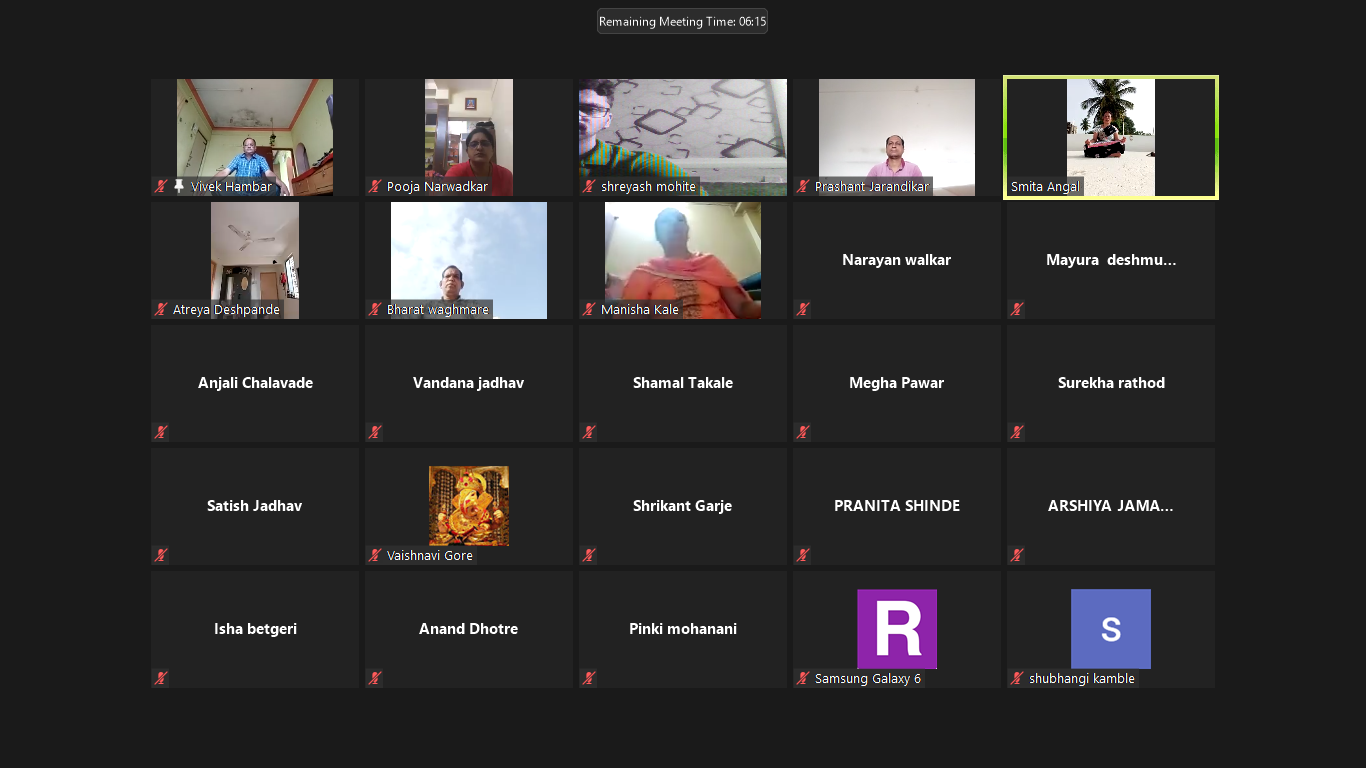The width and height of the screenshot is (1366, 768).
Task: Select Atreya Deshpande's video feed
Action: point(255,260)
